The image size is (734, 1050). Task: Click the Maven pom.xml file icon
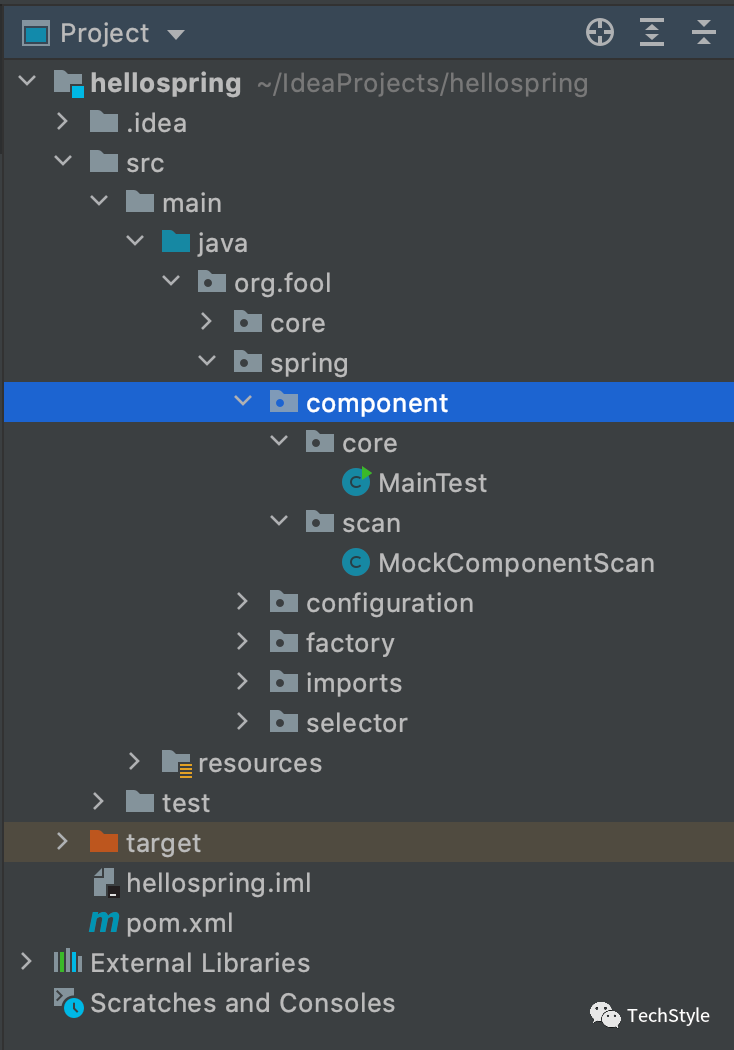point(104,922)
